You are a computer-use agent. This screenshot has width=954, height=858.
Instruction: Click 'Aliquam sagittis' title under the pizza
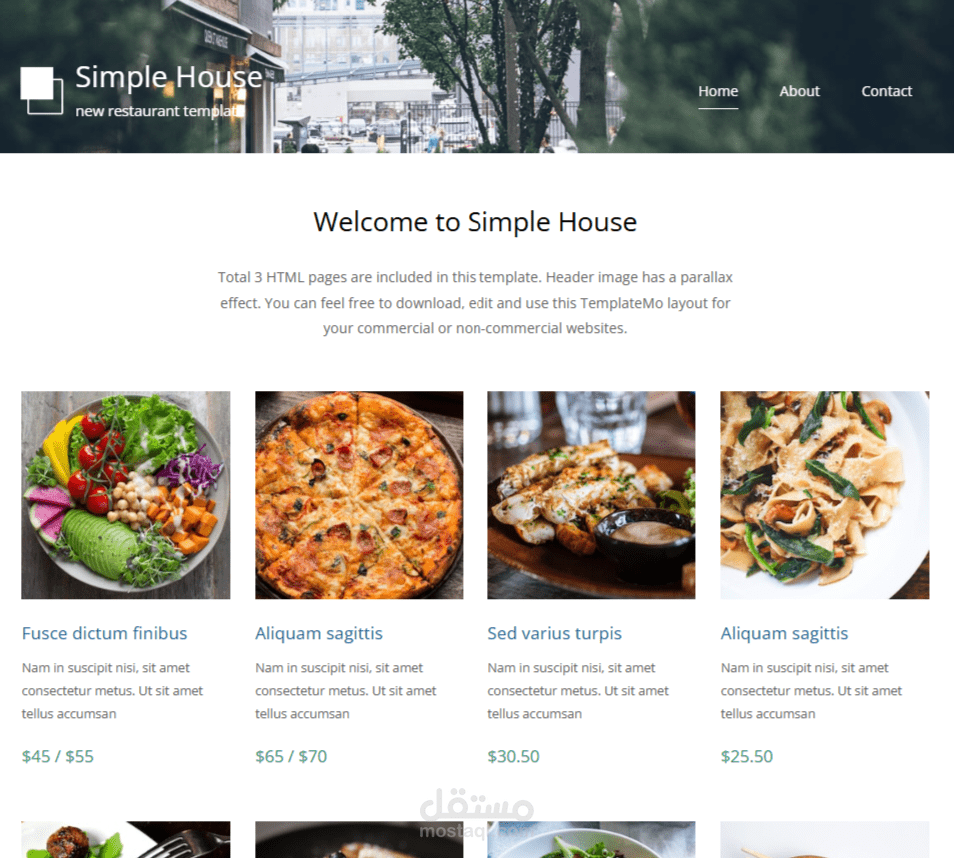point(319,633)
